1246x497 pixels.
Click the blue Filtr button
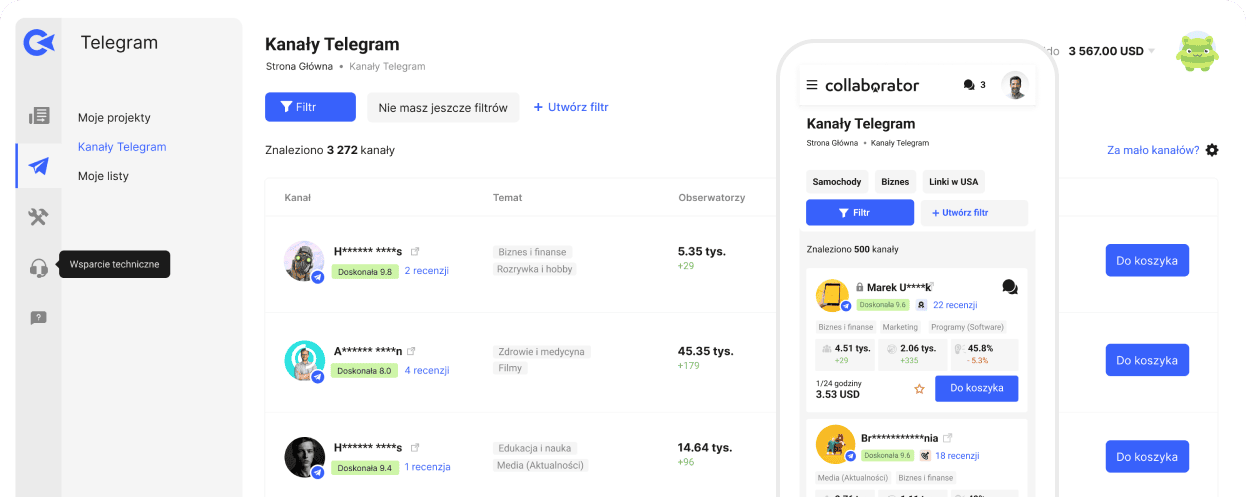[x=310, y=107]
